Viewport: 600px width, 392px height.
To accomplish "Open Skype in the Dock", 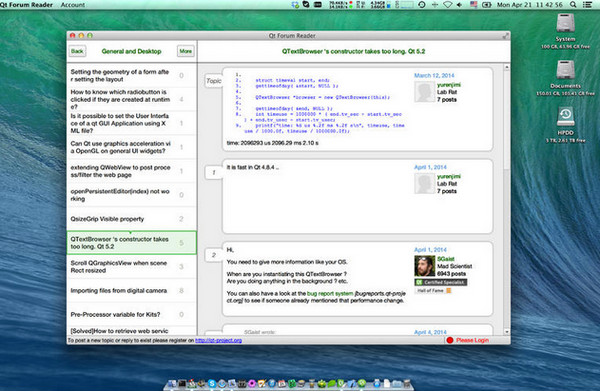I will coord(212,383).
